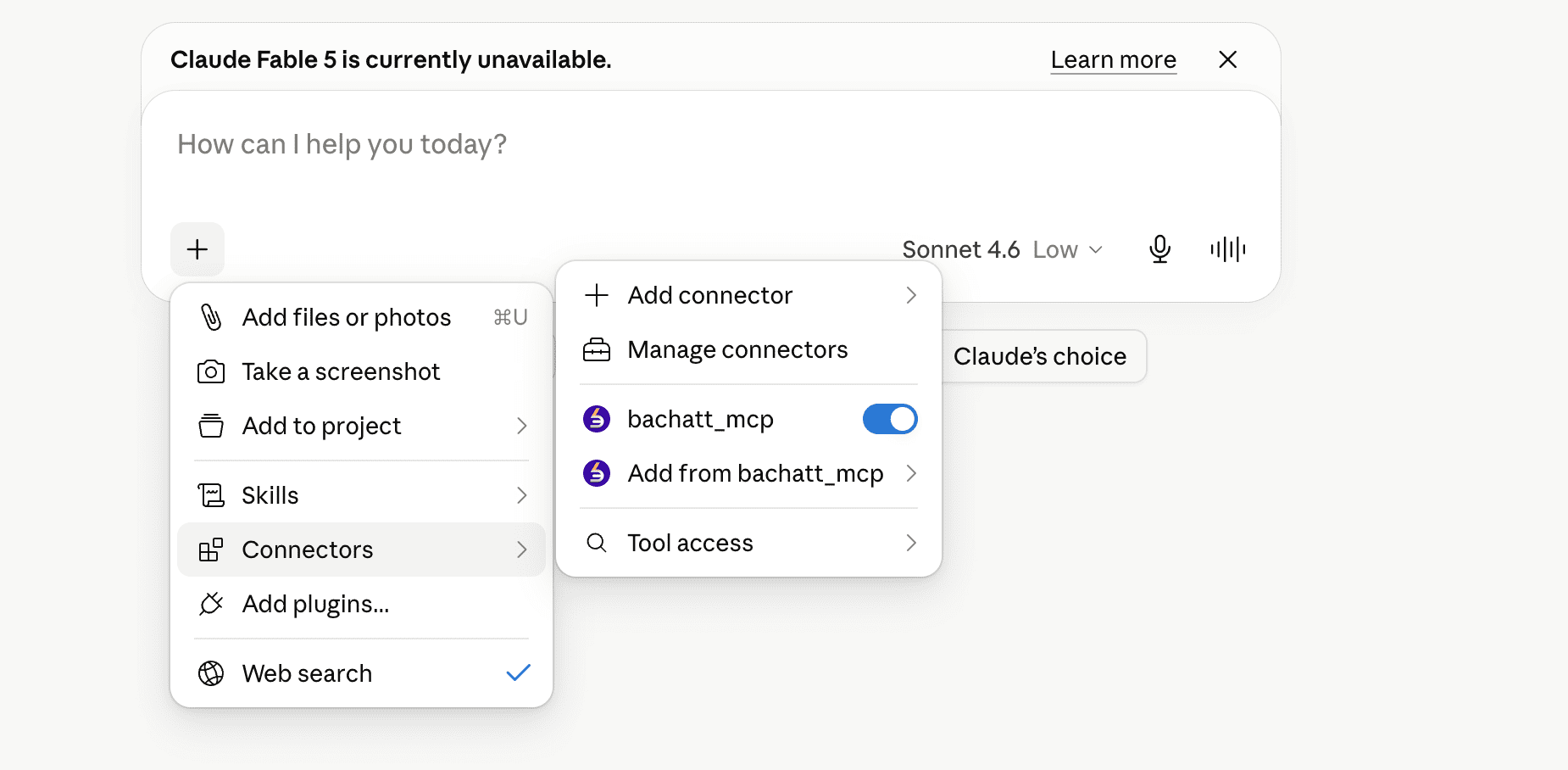The width and height of the screenshot is (1568, 770).
Task: Click the globe icon for Web search
Action: pyautogui.click(x=211, y=673)
